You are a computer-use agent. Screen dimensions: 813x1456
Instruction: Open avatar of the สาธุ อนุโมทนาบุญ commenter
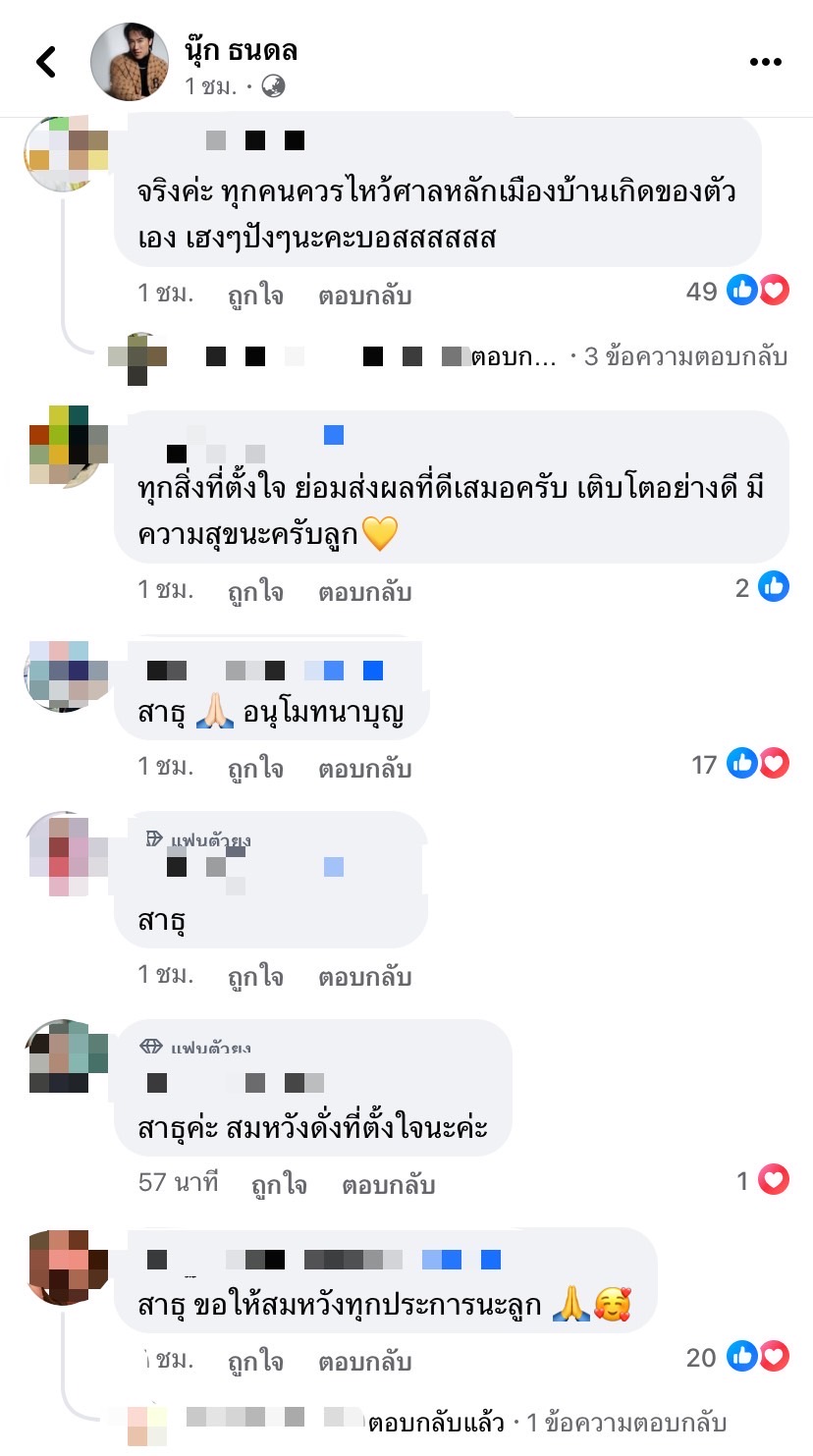coord(59,674)
